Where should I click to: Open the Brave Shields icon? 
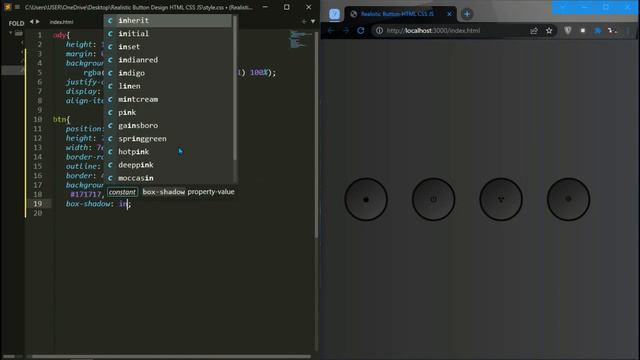pos(567,31)
